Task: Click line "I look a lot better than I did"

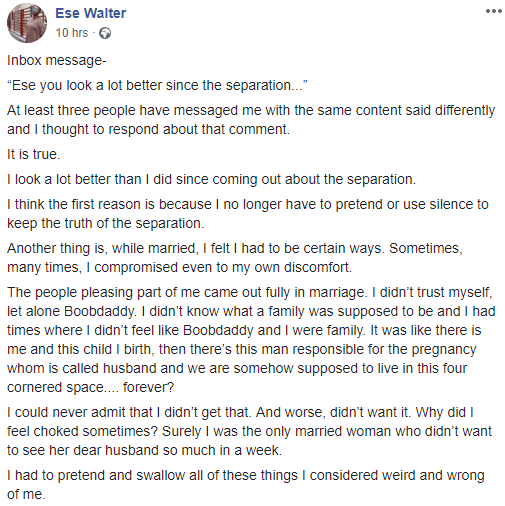Action: (x=211, y=179)
